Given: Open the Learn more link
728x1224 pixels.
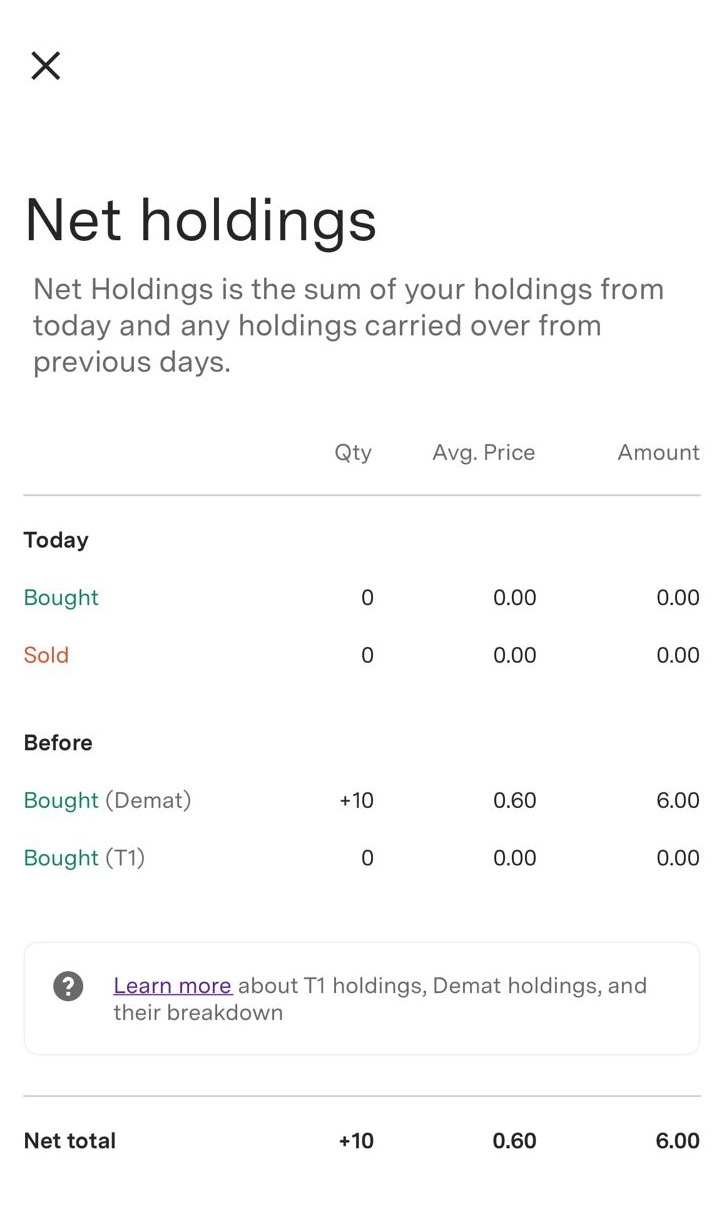Looking at the screenshot, I should tap(173, 986).
